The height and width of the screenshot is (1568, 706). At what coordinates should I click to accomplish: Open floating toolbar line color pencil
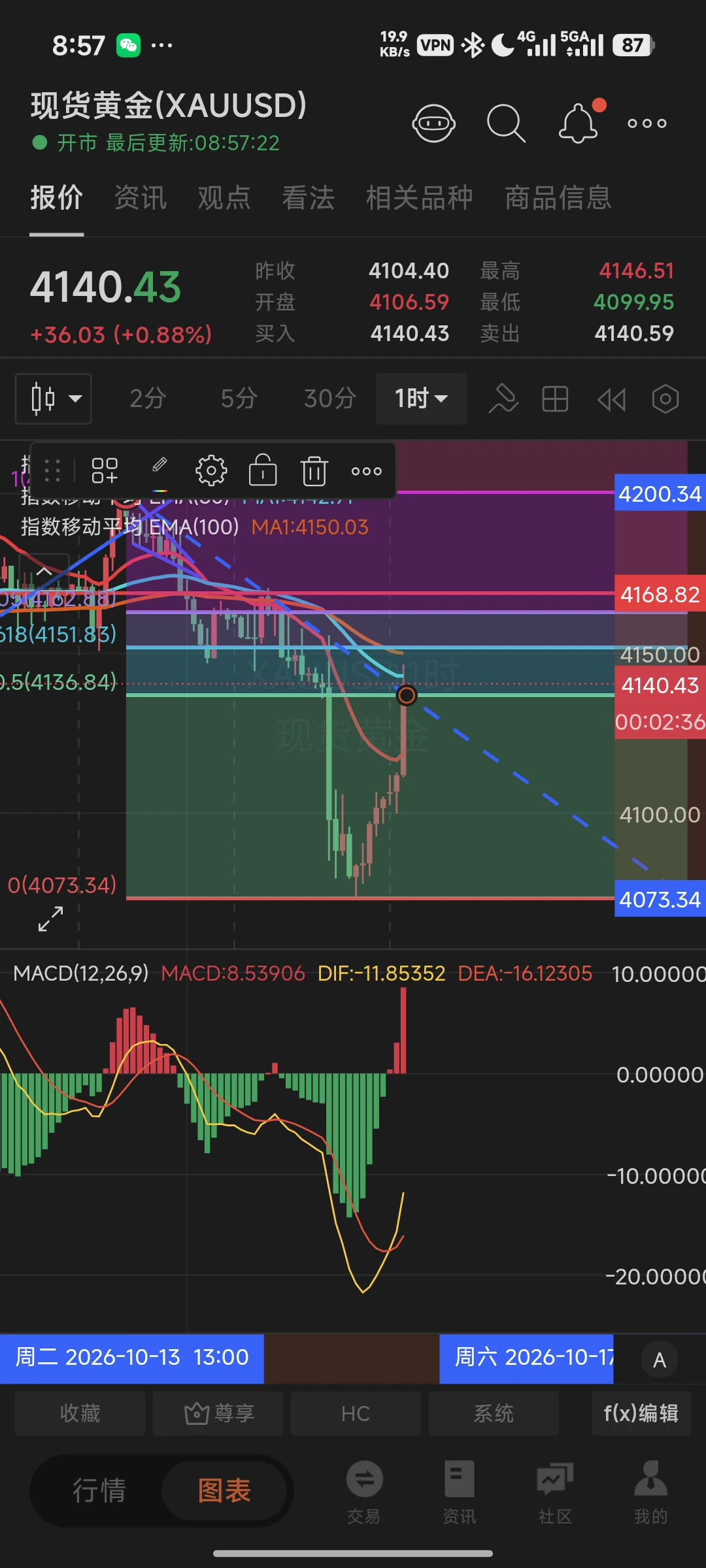160,470
